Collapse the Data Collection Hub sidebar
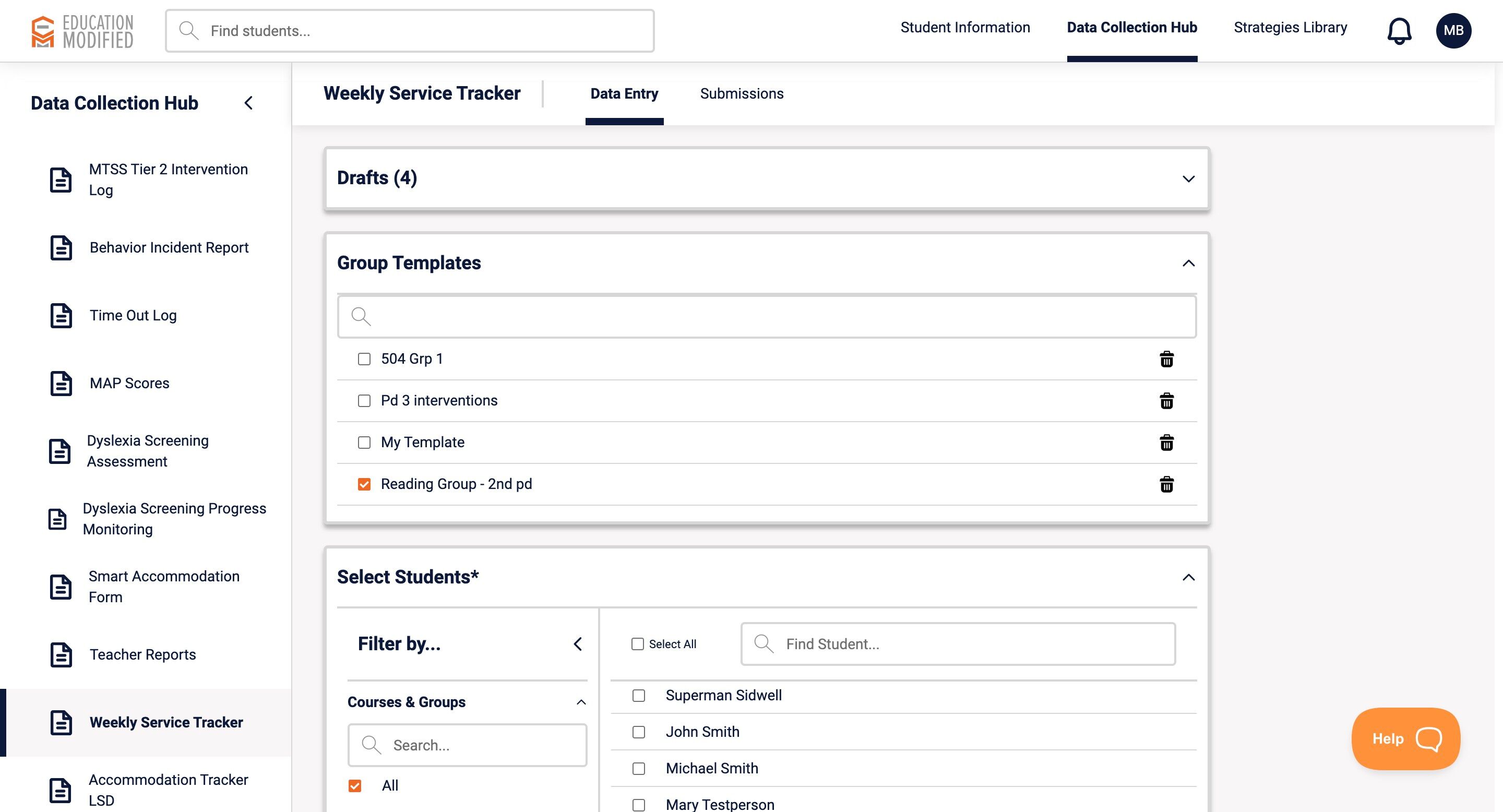This screenshot has height=812, width=1503. point(248,103)
